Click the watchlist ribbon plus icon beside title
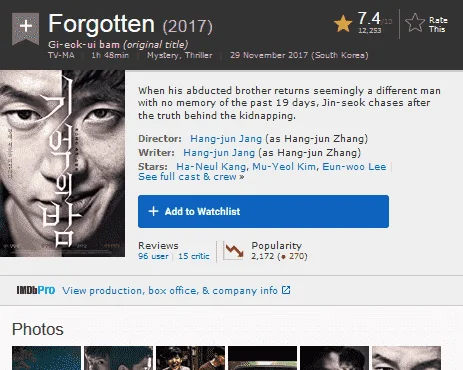This screenshot has height=370, width=463. [x=25, y=29]
